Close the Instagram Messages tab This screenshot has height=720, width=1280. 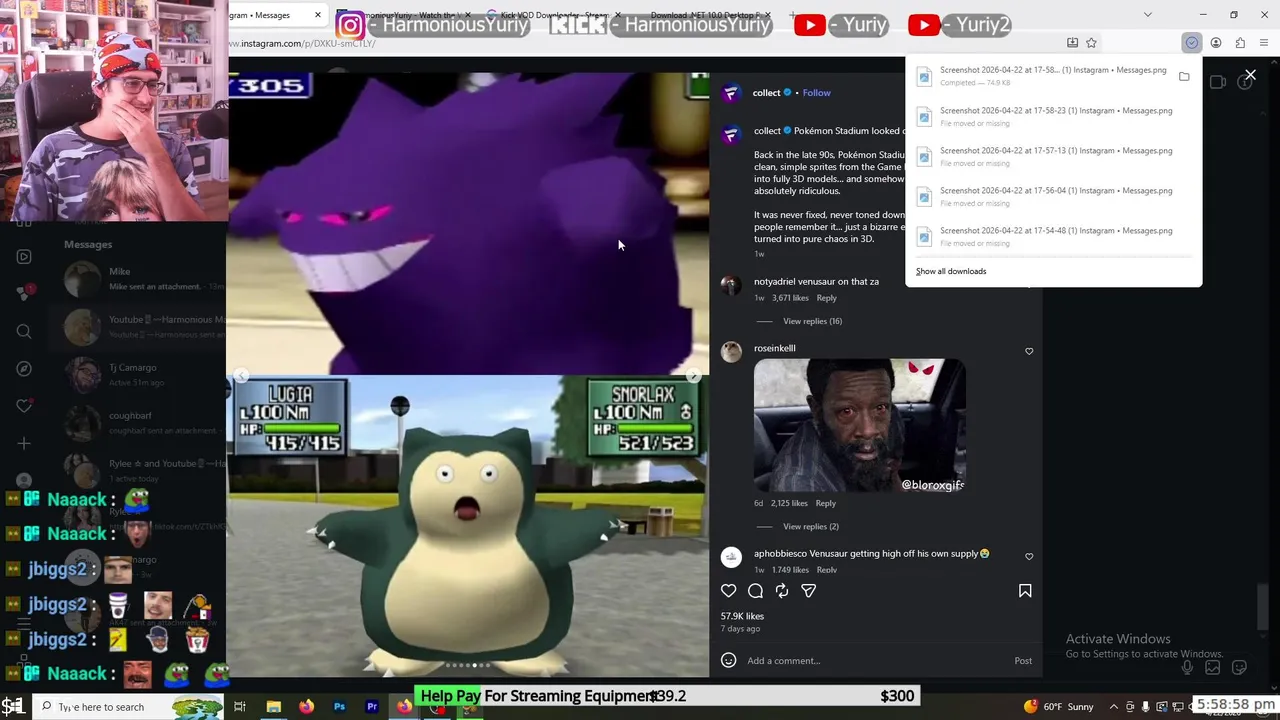[318, 15]
